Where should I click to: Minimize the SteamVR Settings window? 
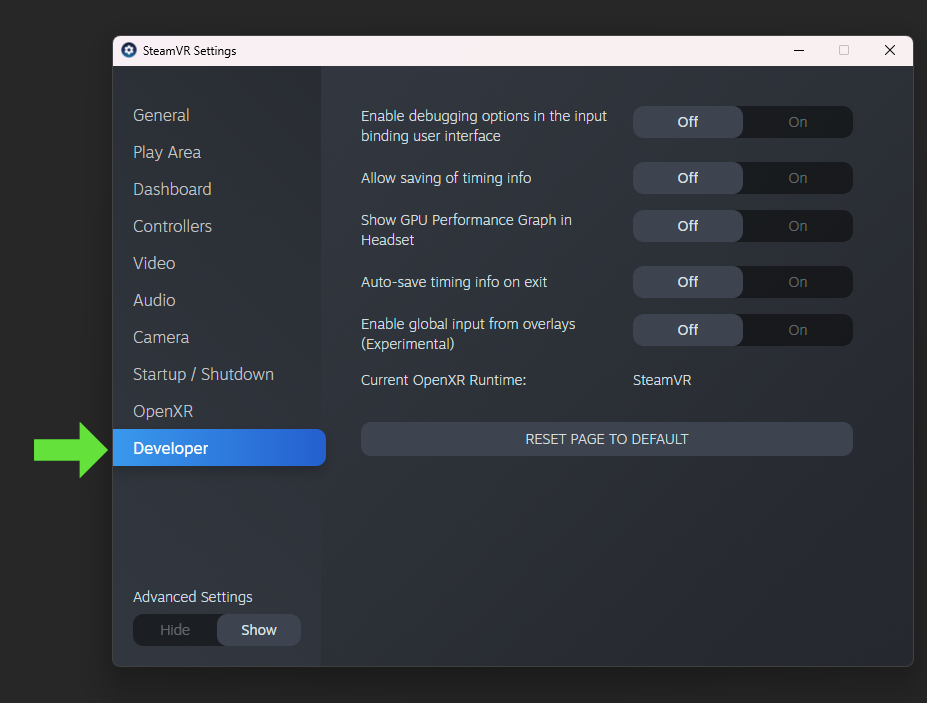799,51
